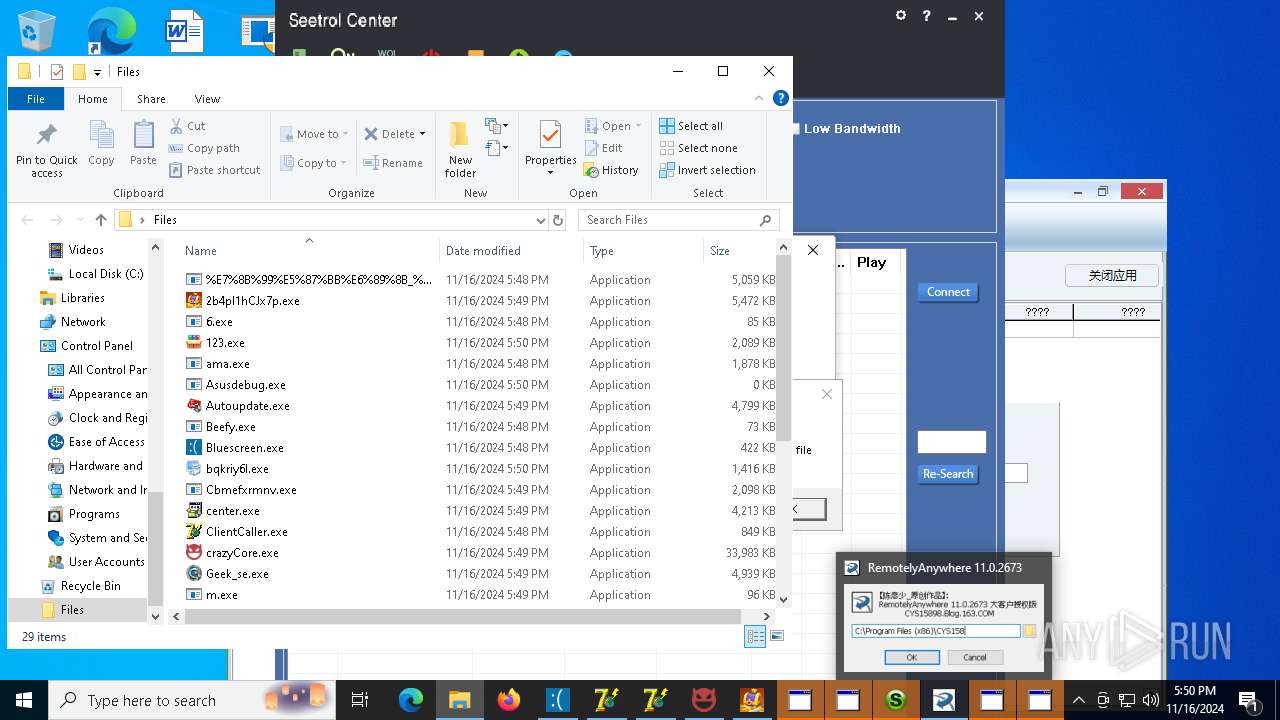
Task: Open Firefox from the taskbar
Action: tap(509, 700)
